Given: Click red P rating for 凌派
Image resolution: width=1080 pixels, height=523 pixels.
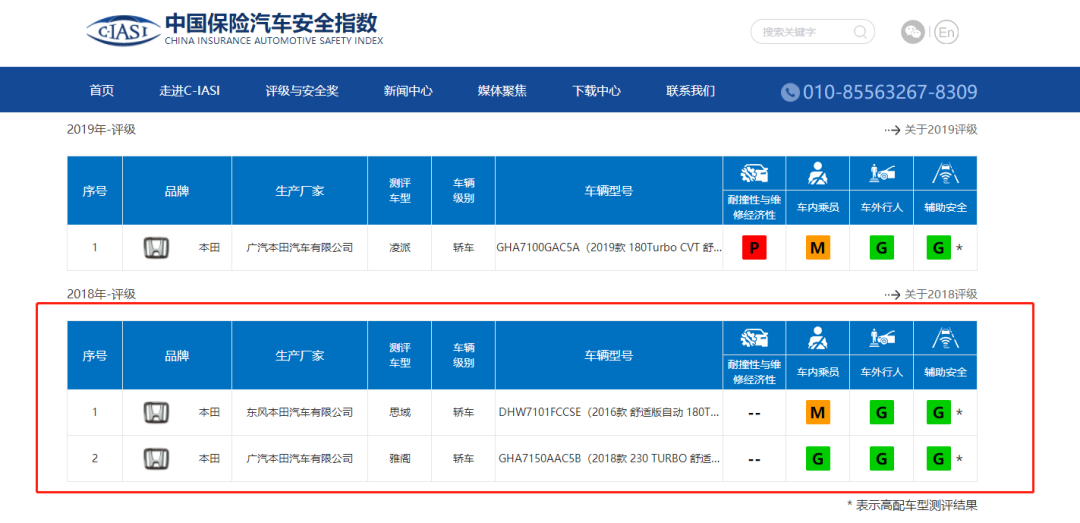Looking at the screenshot, I should [x=754, y=248].
